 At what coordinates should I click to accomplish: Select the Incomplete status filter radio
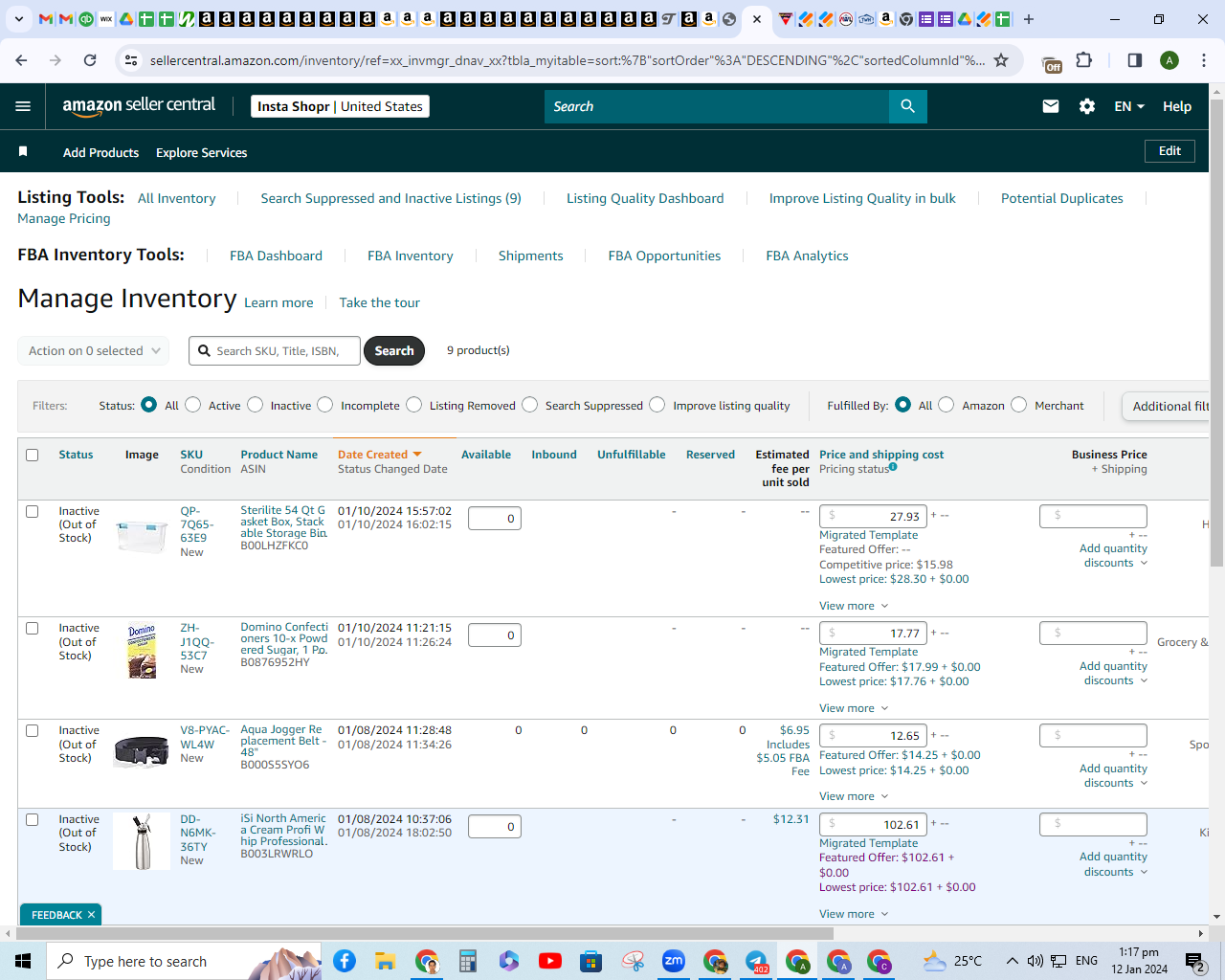click(325, 405)
